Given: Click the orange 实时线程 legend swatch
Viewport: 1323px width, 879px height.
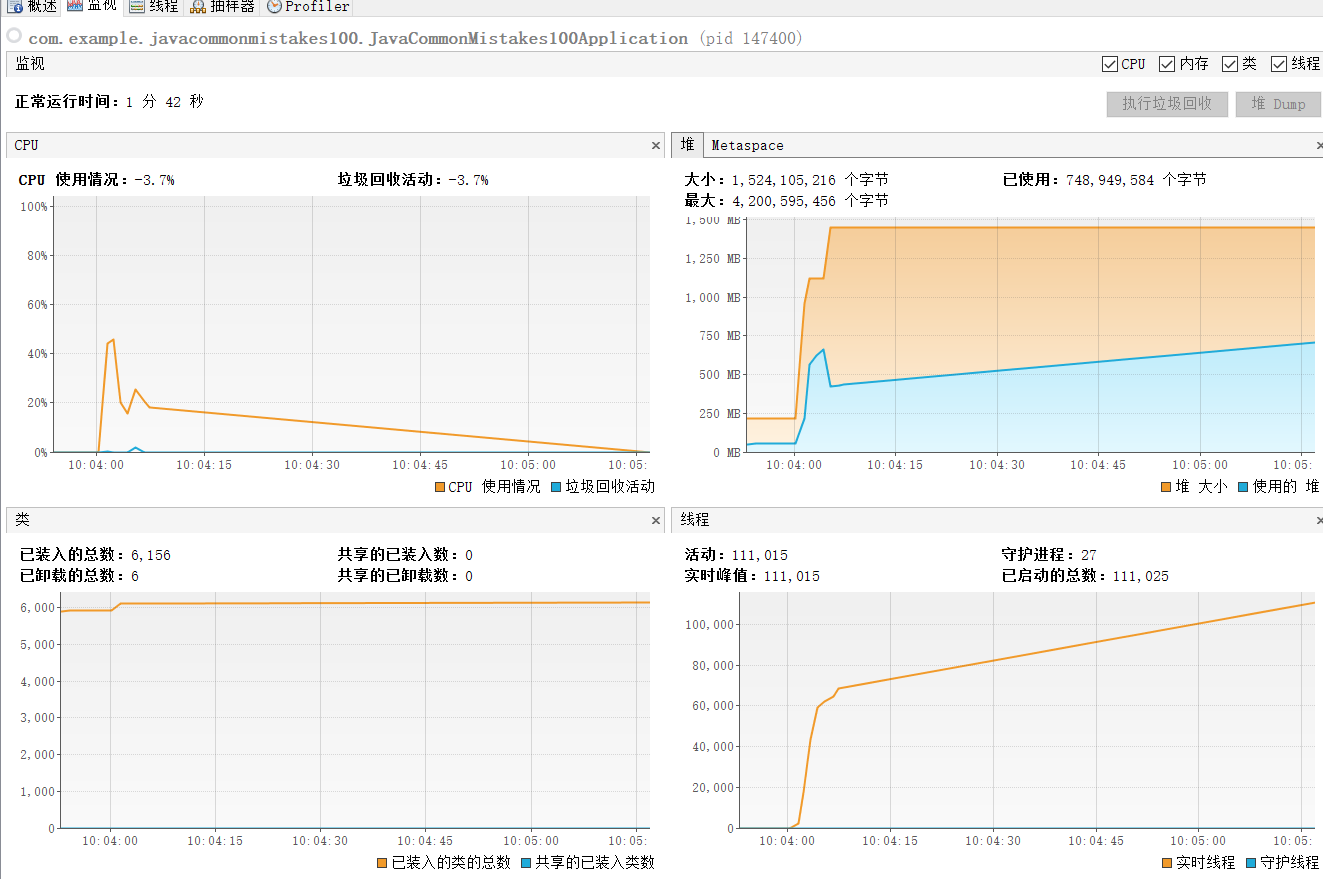Looking at the screenshot, I should point(1167,863).
